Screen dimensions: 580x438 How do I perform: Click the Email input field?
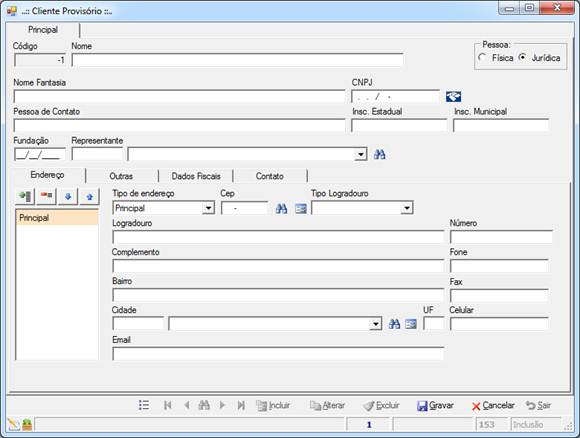[278, 354]
